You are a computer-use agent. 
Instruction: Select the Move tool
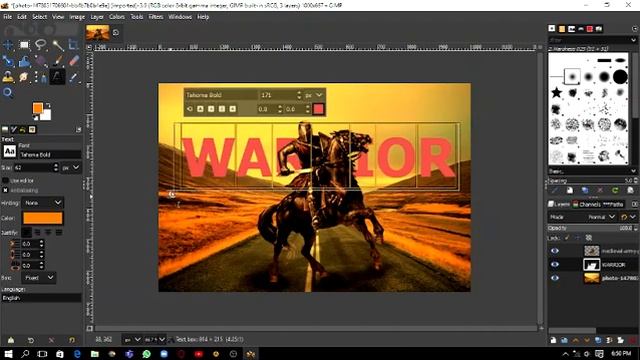[8, 45]
